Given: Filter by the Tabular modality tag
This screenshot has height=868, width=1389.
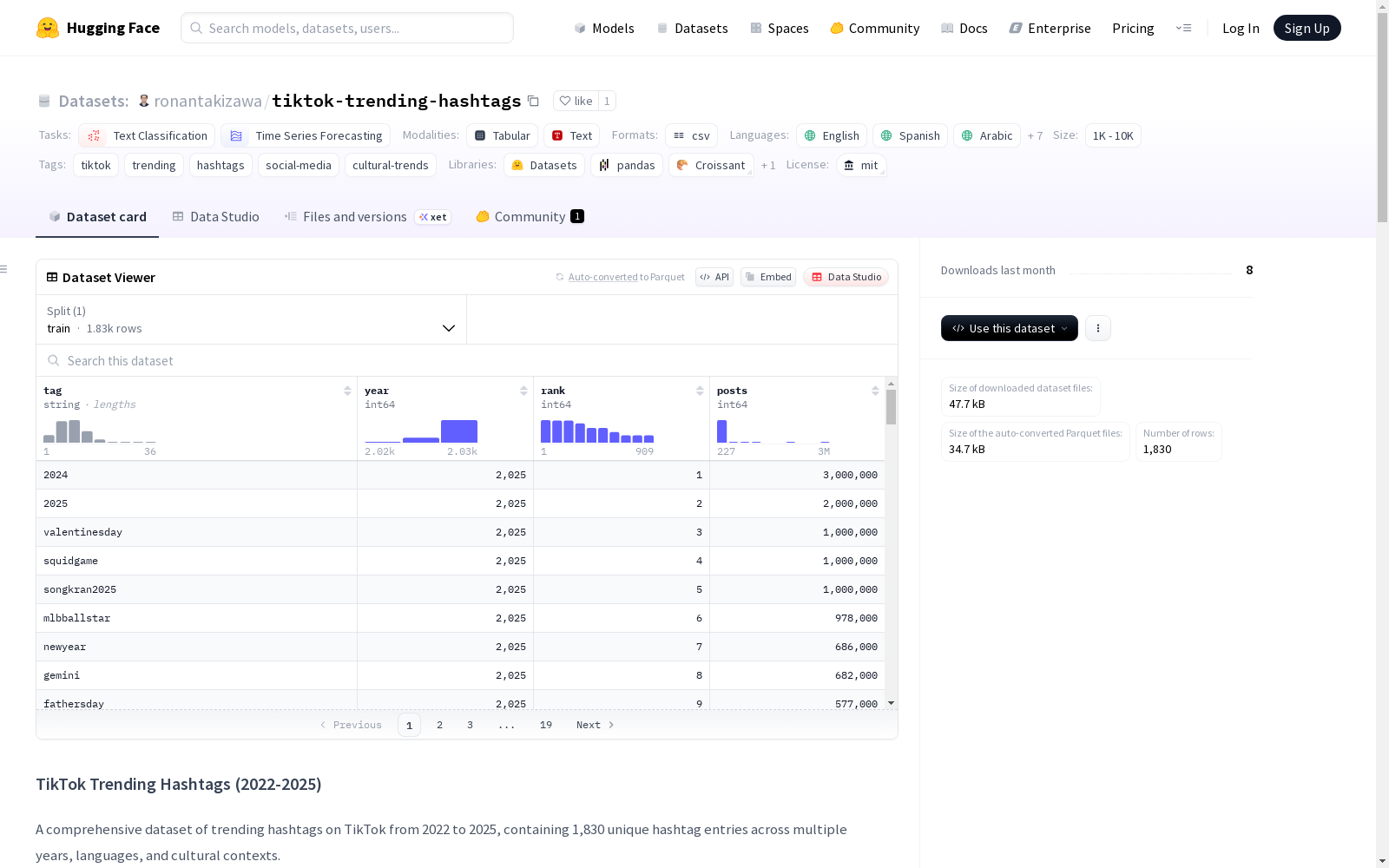Looking at the screenshot, I should [503, 135].
